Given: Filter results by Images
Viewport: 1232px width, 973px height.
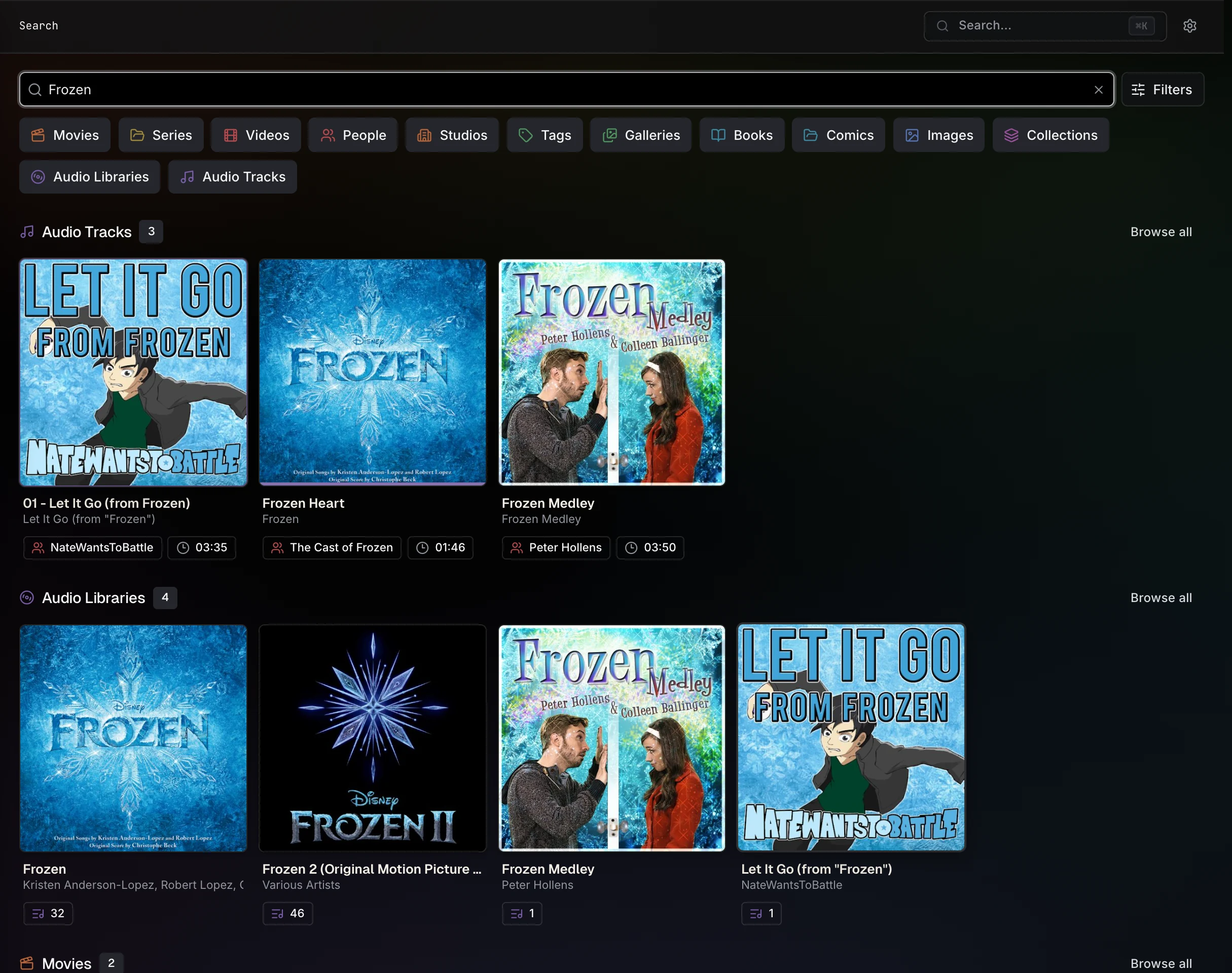Looking at the screenshot, I should [x=938, y=135].
